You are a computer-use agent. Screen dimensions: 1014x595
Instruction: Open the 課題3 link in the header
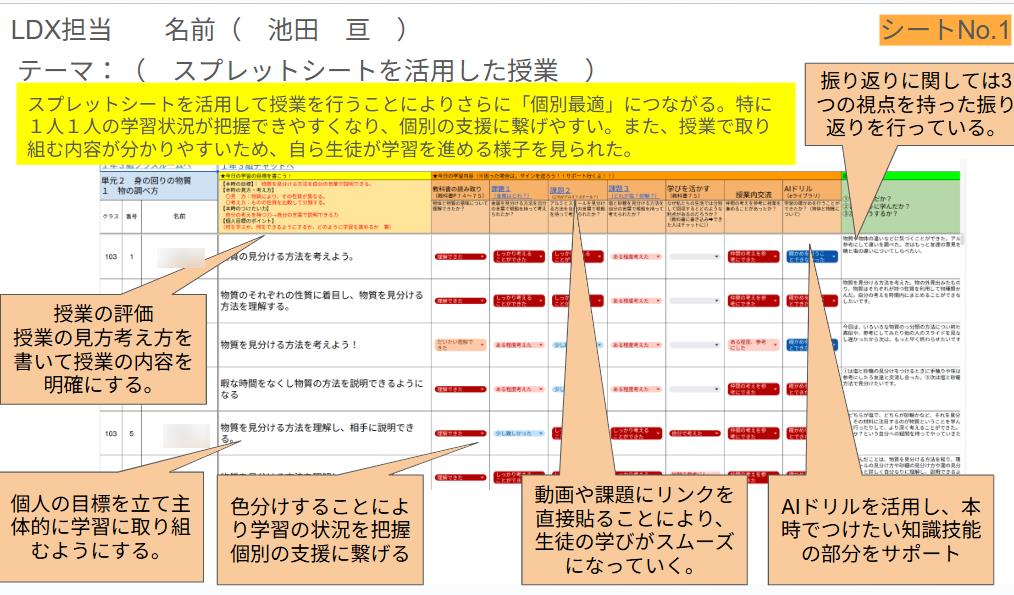click(621, 187)
